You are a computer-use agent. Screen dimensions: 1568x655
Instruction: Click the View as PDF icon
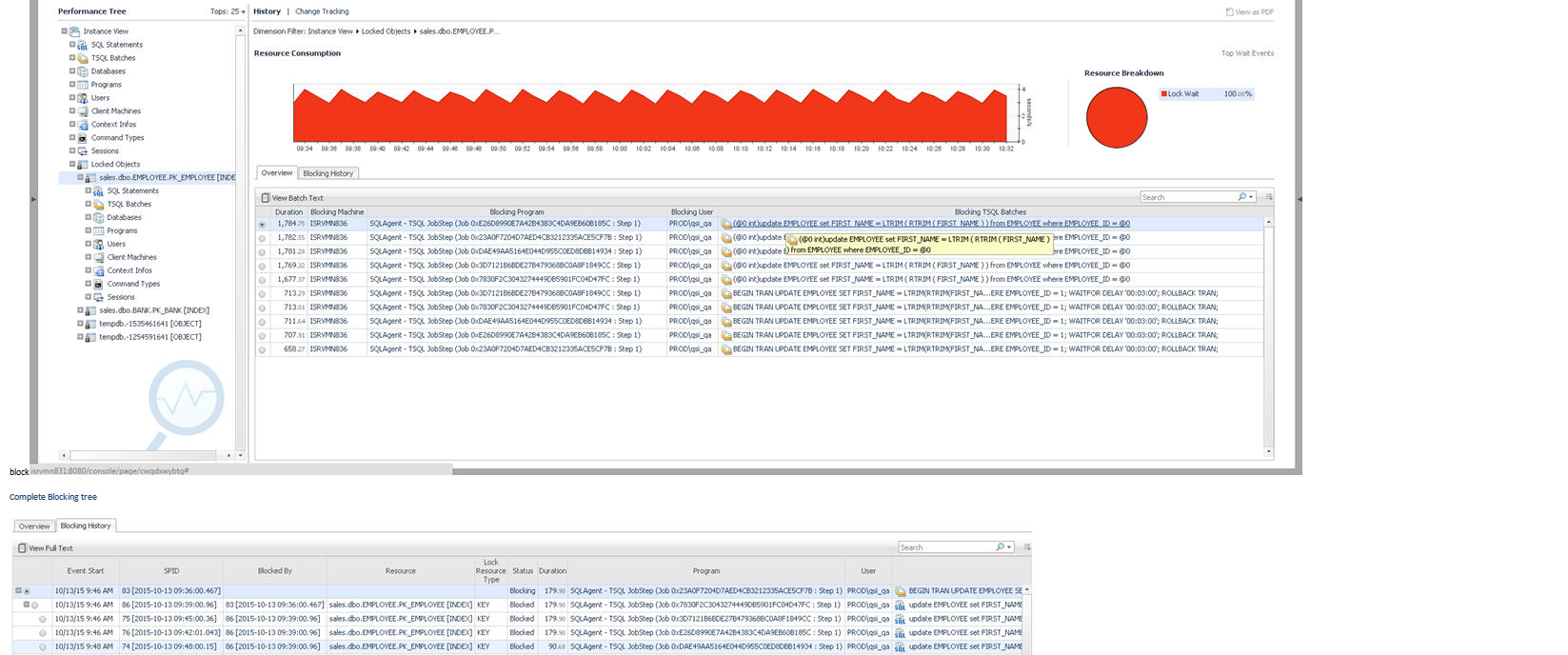point(1229,12)
